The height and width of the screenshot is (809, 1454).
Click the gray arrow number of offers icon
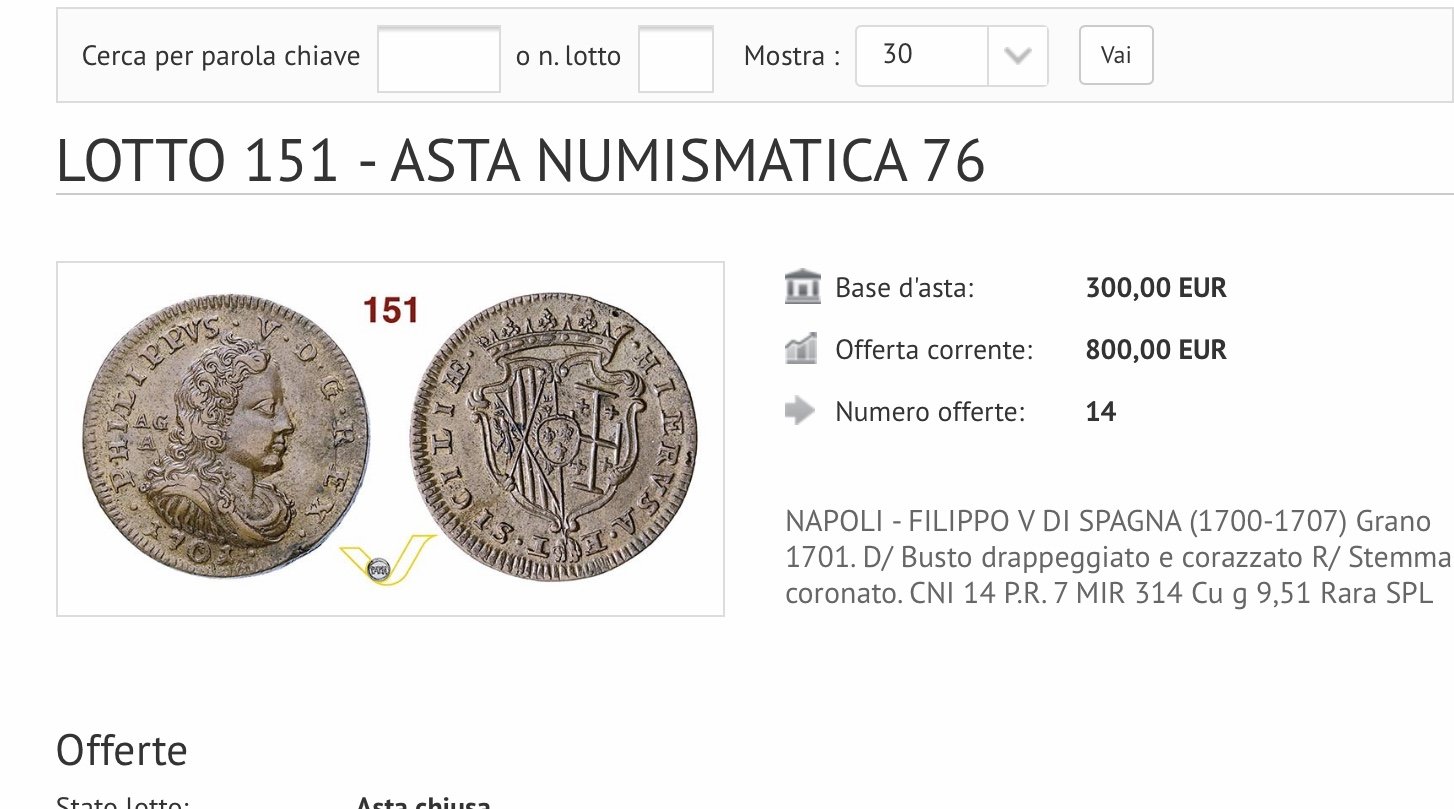coord(801,411)
